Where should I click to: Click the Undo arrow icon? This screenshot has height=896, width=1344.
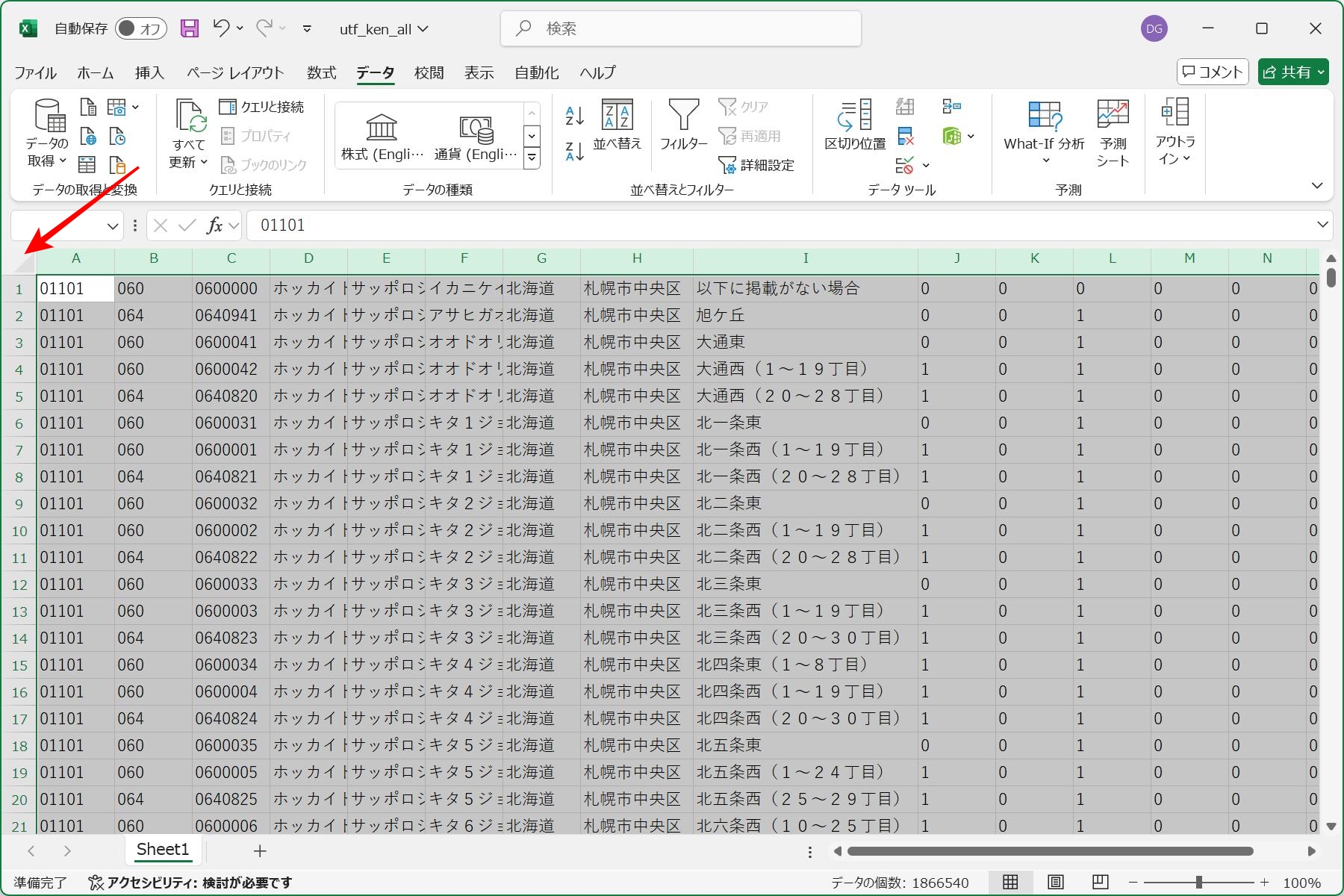tap(221, 28)
